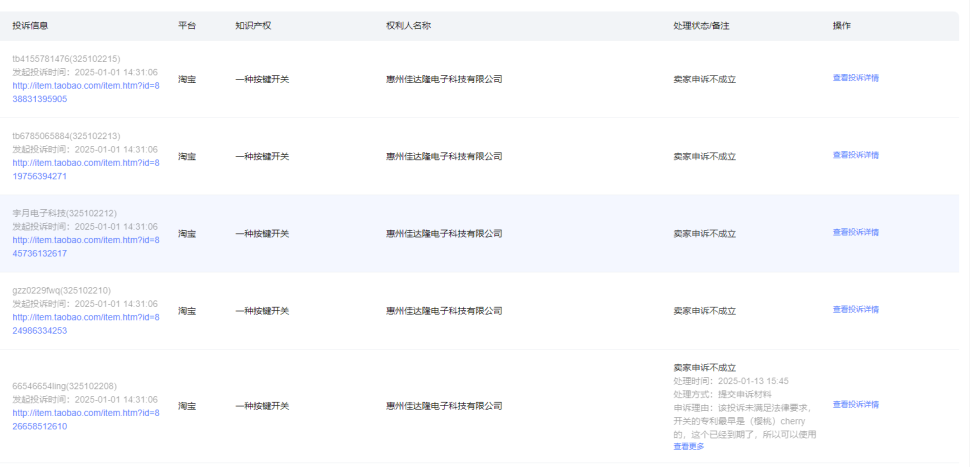The image size is (970, 467).
Task: Click 查看投诉详情 for complaint tb4155781476
Action: tap(855, 78)
